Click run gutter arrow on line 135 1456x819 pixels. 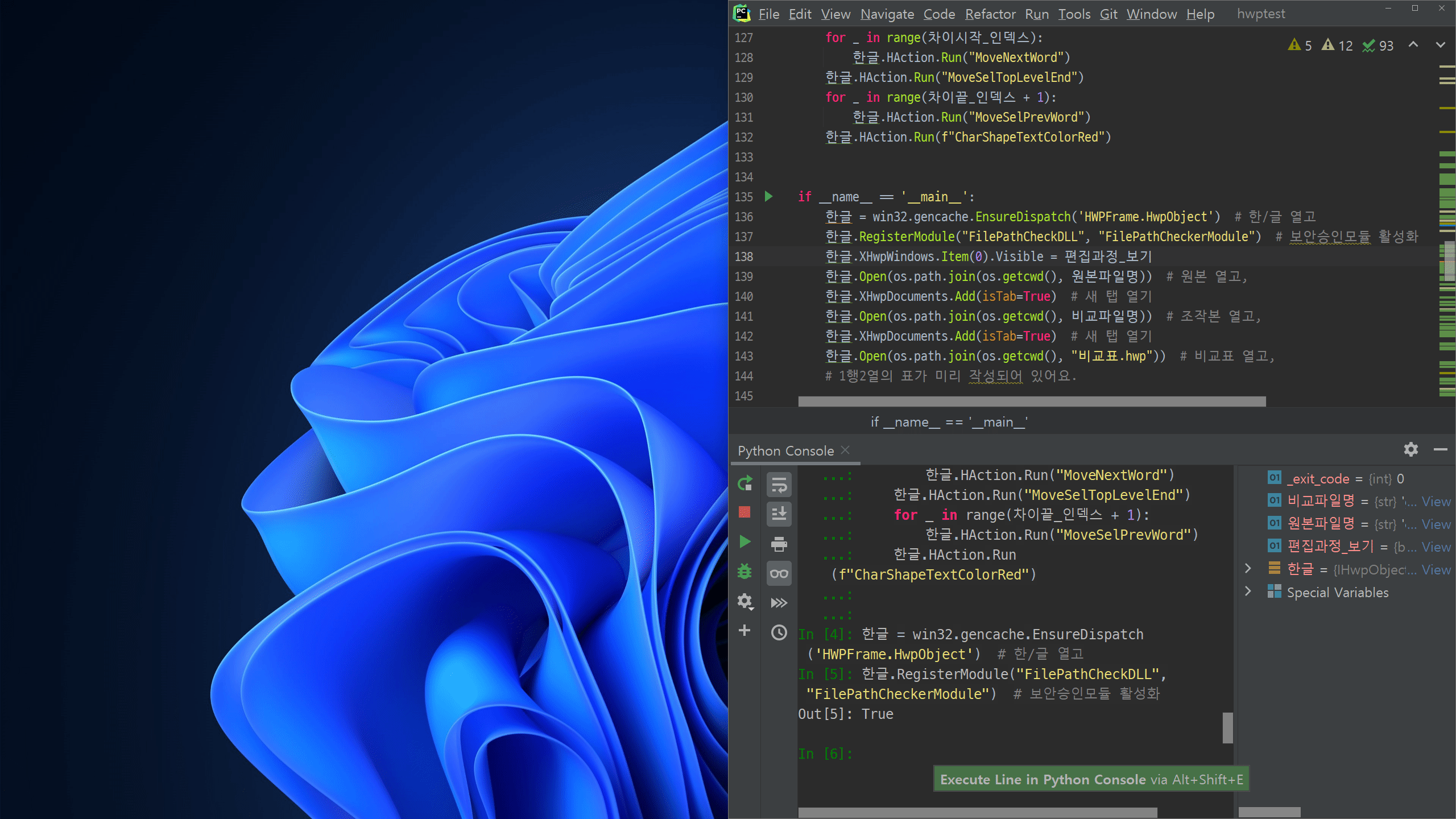tap(769, 197)
